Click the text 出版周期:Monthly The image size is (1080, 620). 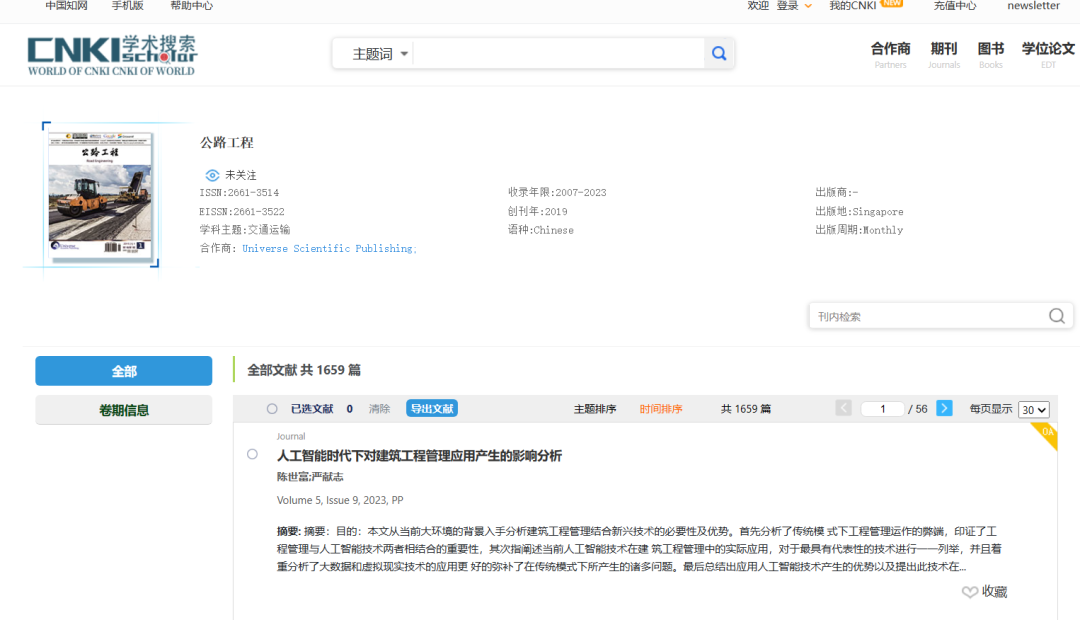(859, 230)
